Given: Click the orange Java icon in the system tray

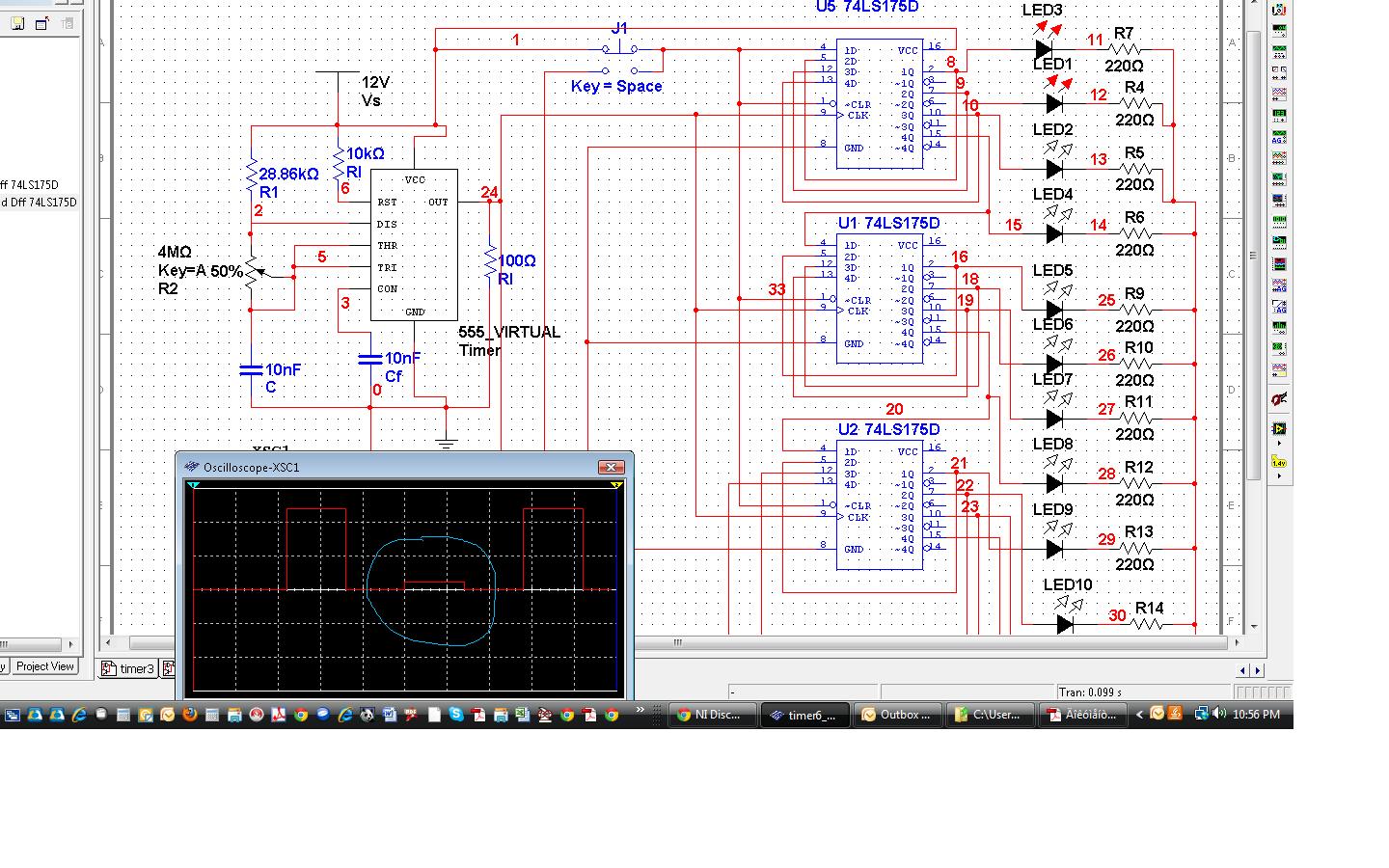Looking at the screenshot, I should point(1174,714).
